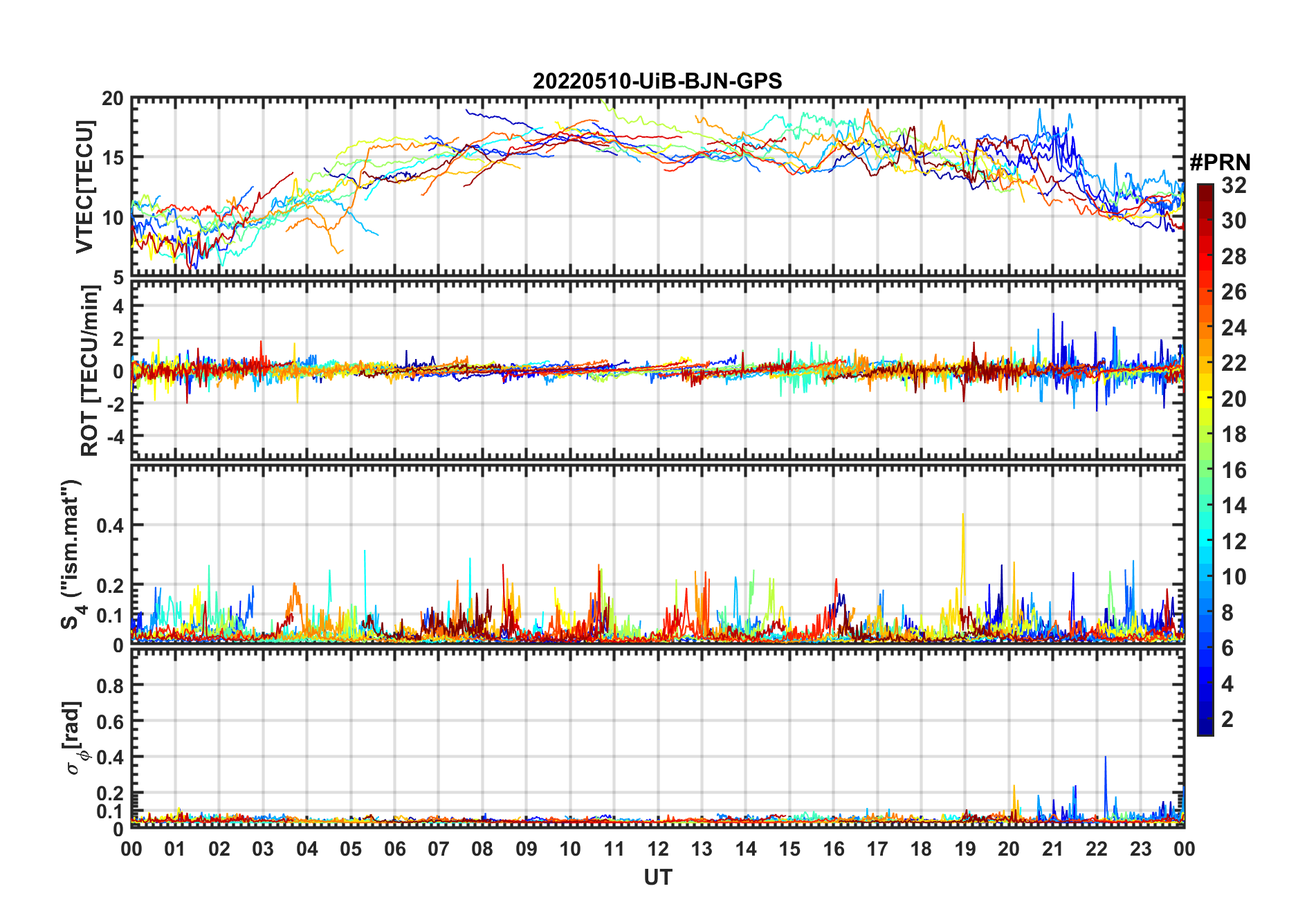
Task: Click colorbar tick label 2
Action: pyautogui.click(x=1227, y=719)
